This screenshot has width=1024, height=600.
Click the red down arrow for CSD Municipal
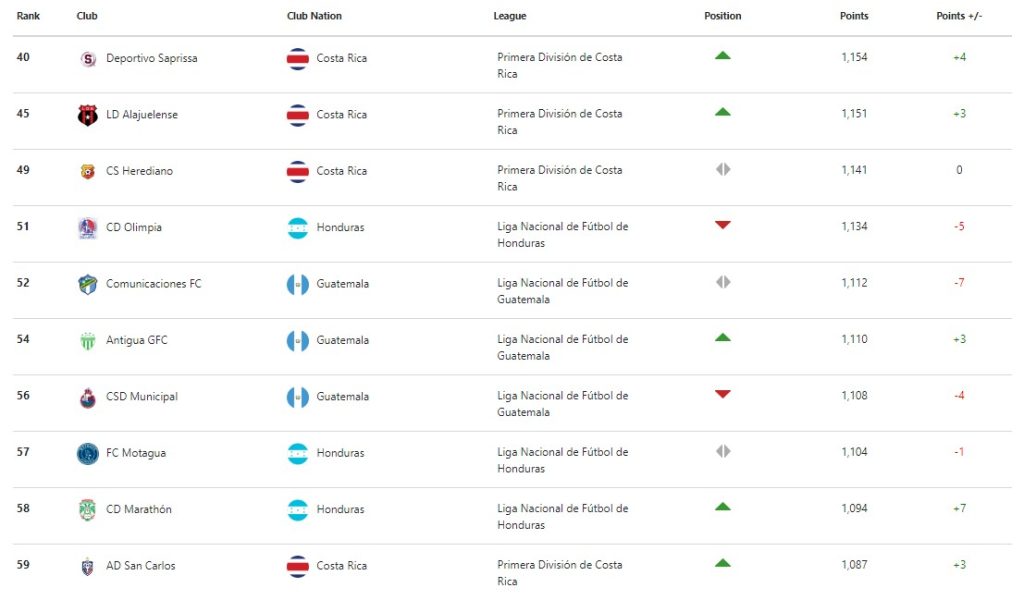pyautogui.click(x=722, y=394)
